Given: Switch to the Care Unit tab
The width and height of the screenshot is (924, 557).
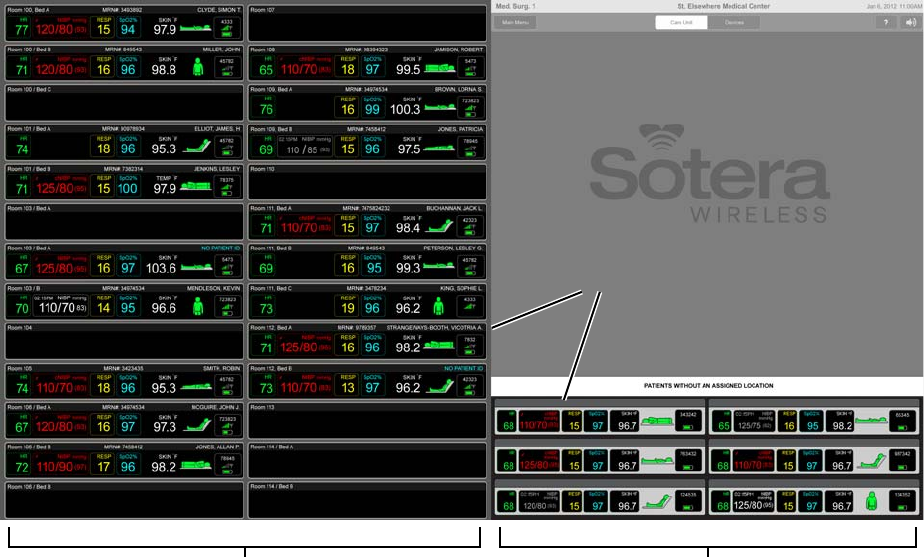Looking at the screenshot, I should pos(681,22).
